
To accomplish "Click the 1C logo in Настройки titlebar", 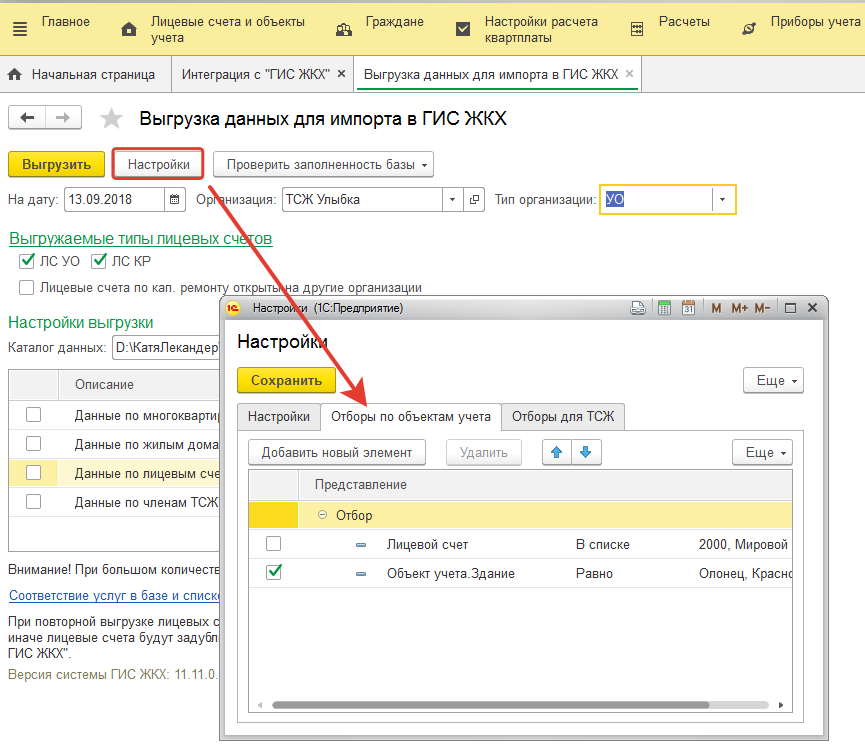I will 233,308.
